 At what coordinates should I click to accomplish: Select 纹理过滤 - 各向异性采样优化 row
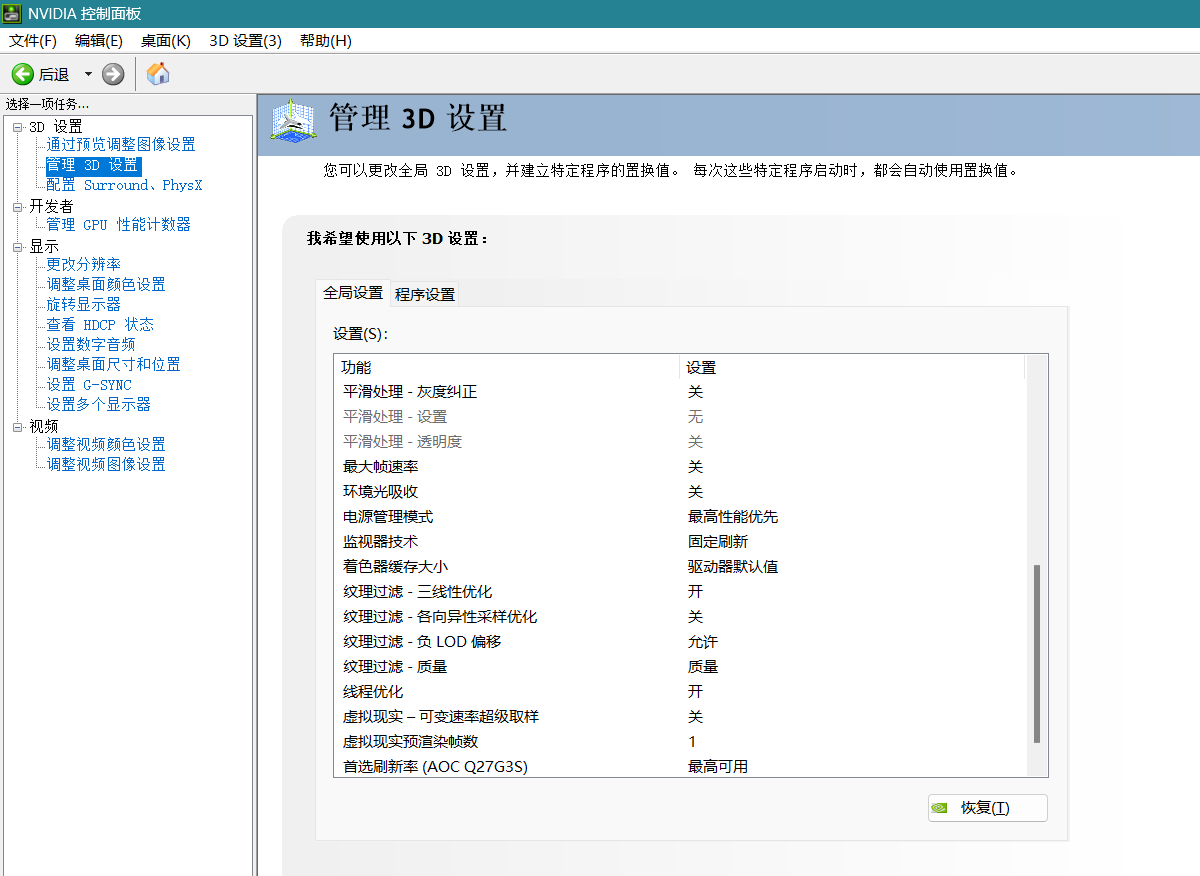pos(680,617)
